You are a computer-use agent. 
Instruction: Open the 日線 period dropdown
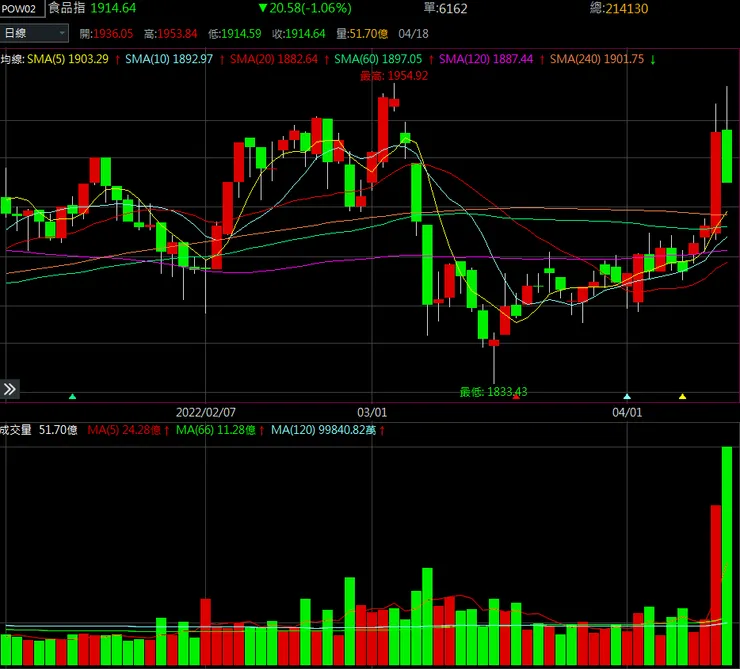[34, 33]
